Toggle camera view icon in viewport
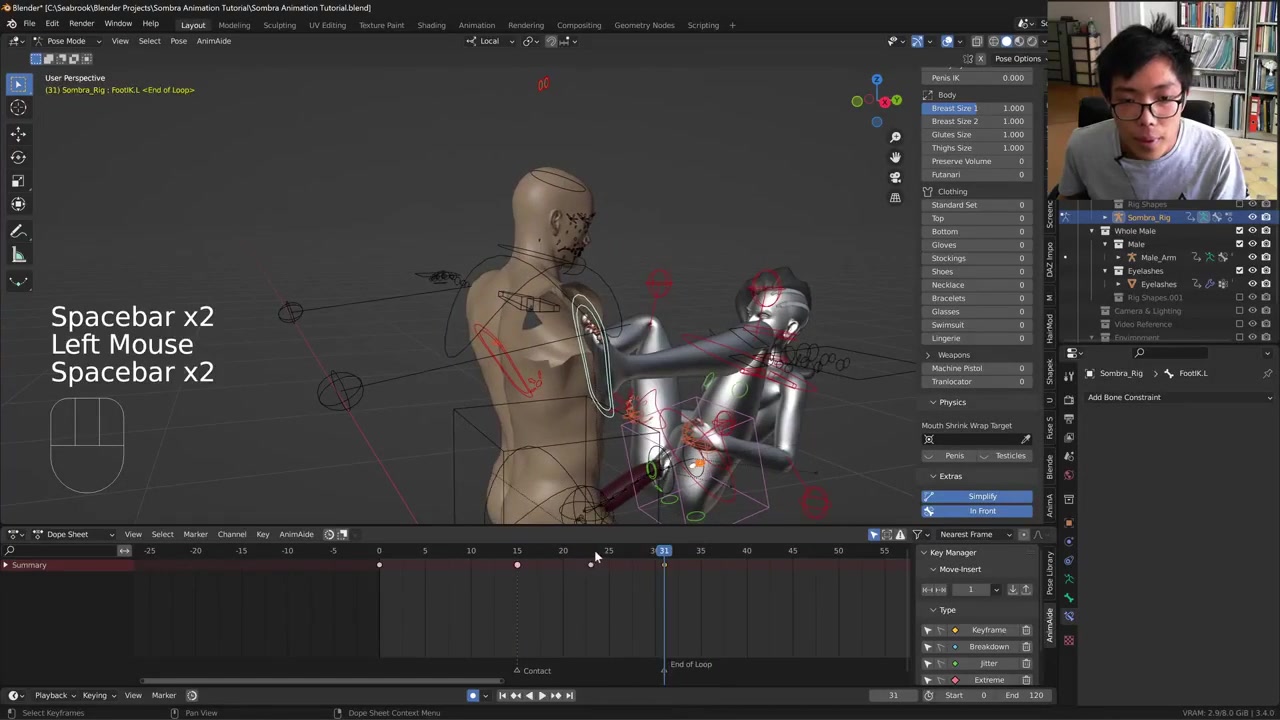 tap(895, 177)
